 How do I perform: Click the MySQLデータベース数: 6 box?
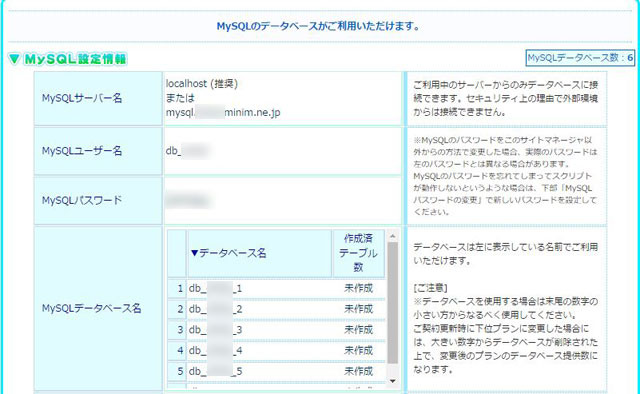580,58
